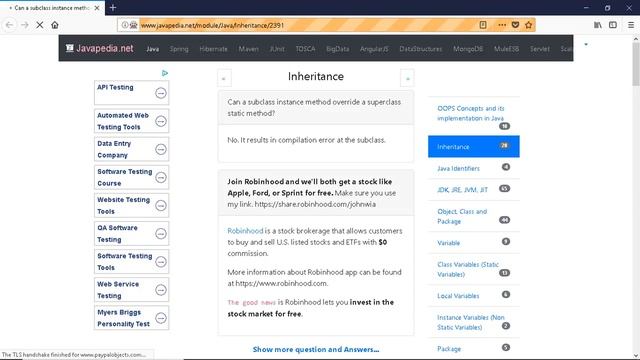Stop loading the page

(x=40, y=25)
